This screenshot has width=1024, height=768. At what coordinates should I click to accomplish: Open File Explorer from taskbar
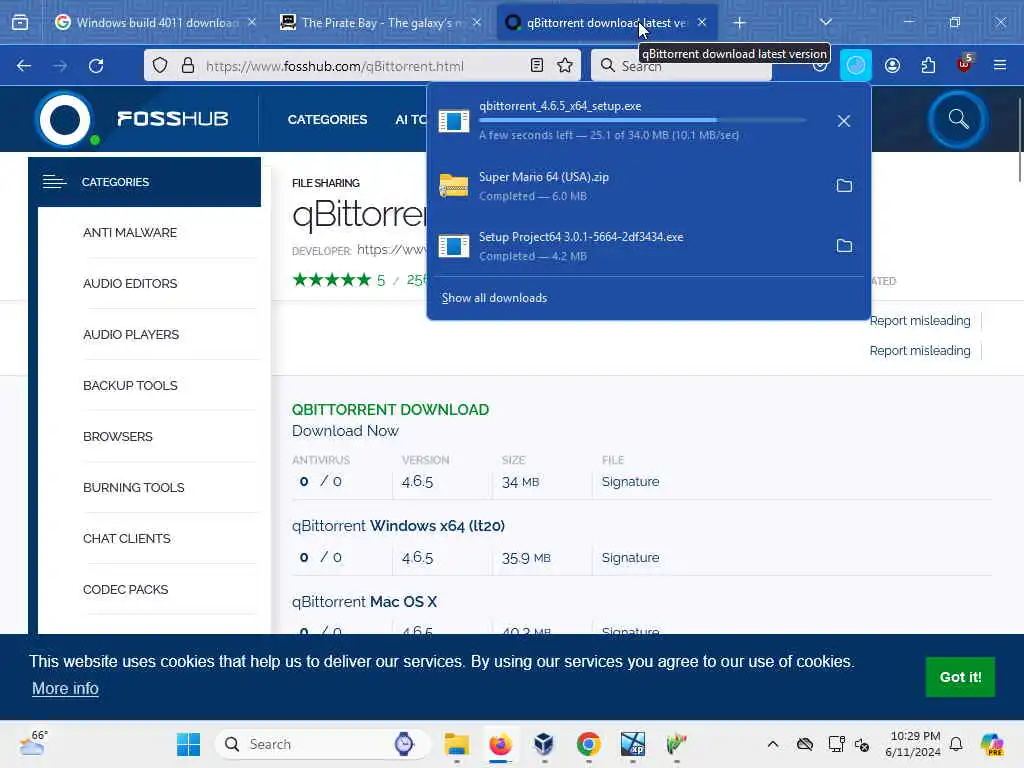tap(456, 744)
